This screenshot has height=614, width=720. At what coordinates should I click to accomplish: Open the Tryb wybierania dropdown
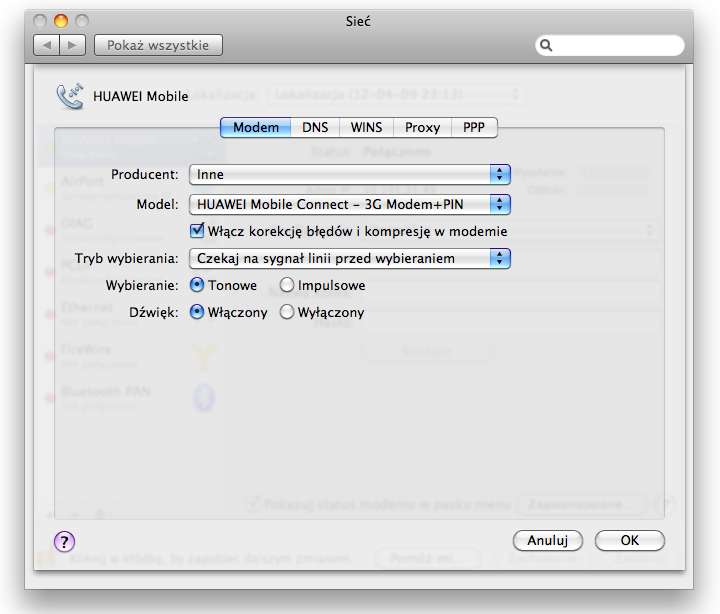(349, 259)
